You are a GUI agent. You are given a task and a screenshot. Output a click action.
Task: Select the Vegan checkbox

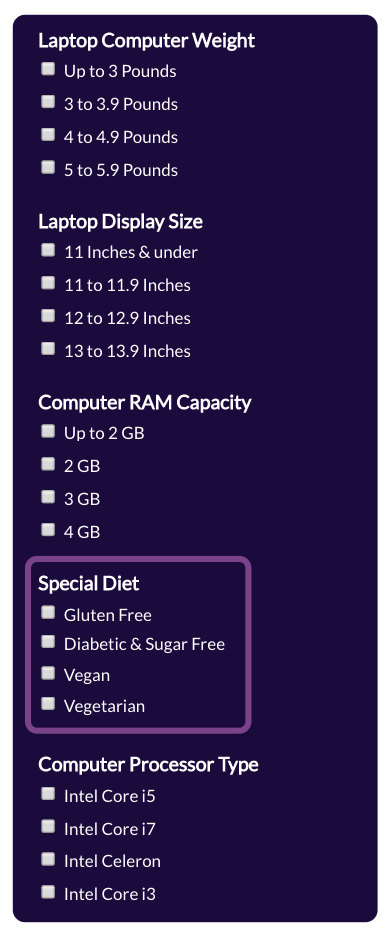(x=48, y=673)
